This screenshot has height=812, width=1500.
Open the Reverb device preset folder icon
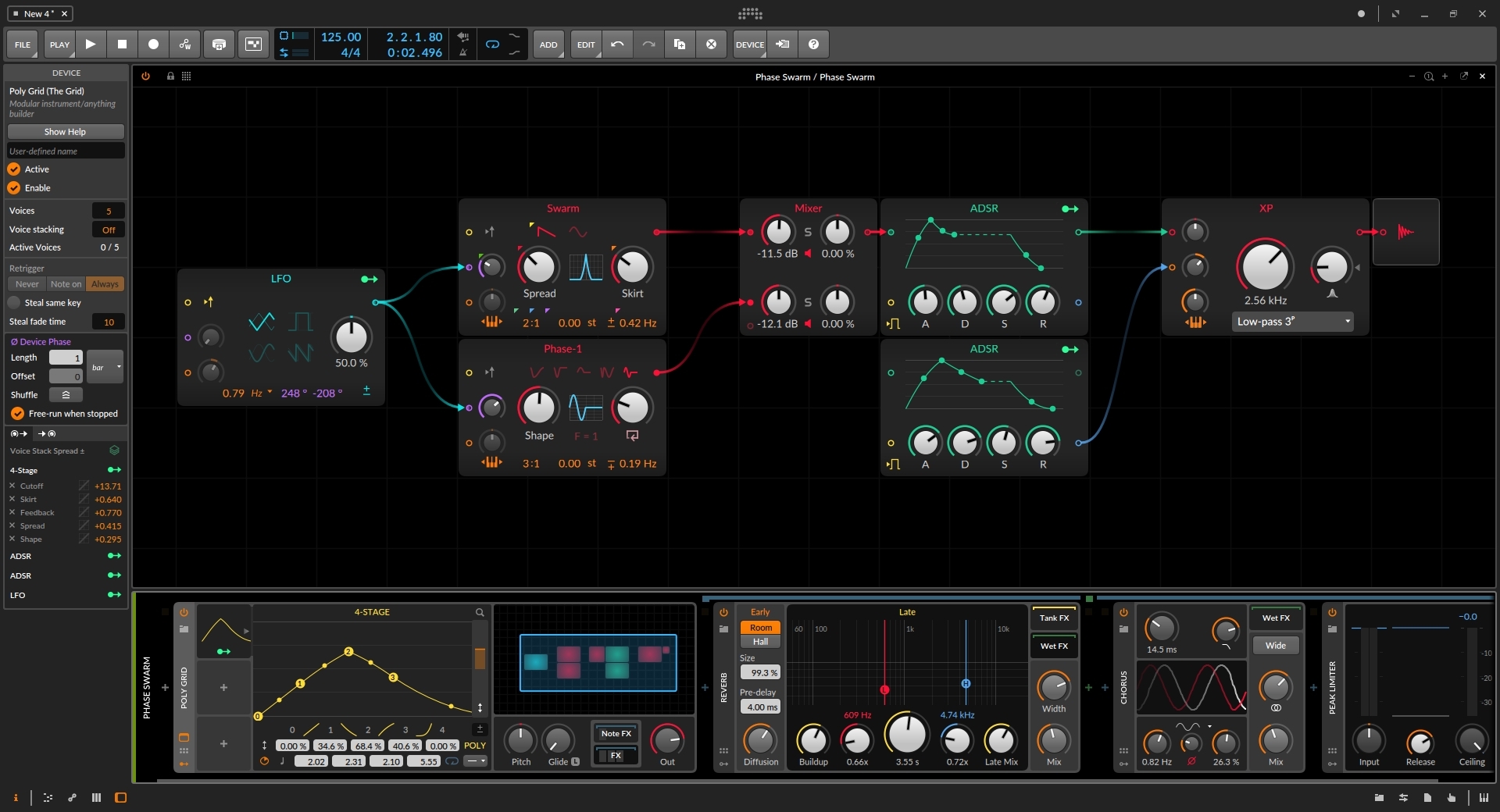[723, 629]
